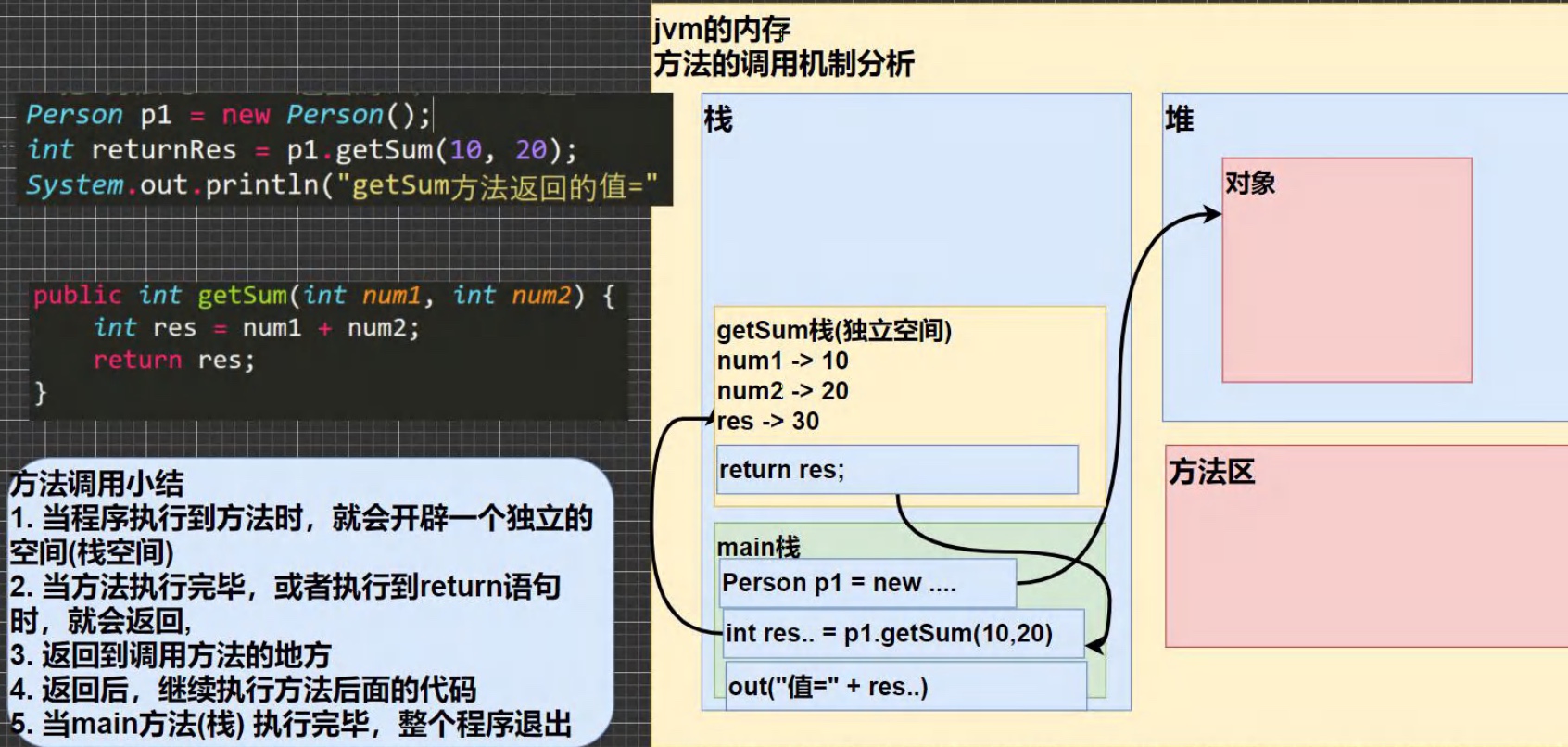The width and height of the screenshot is (1568, 747).
Task: Click 'return res;' in the code snippet
Action: pyautogui.click(x=173, y=360)
